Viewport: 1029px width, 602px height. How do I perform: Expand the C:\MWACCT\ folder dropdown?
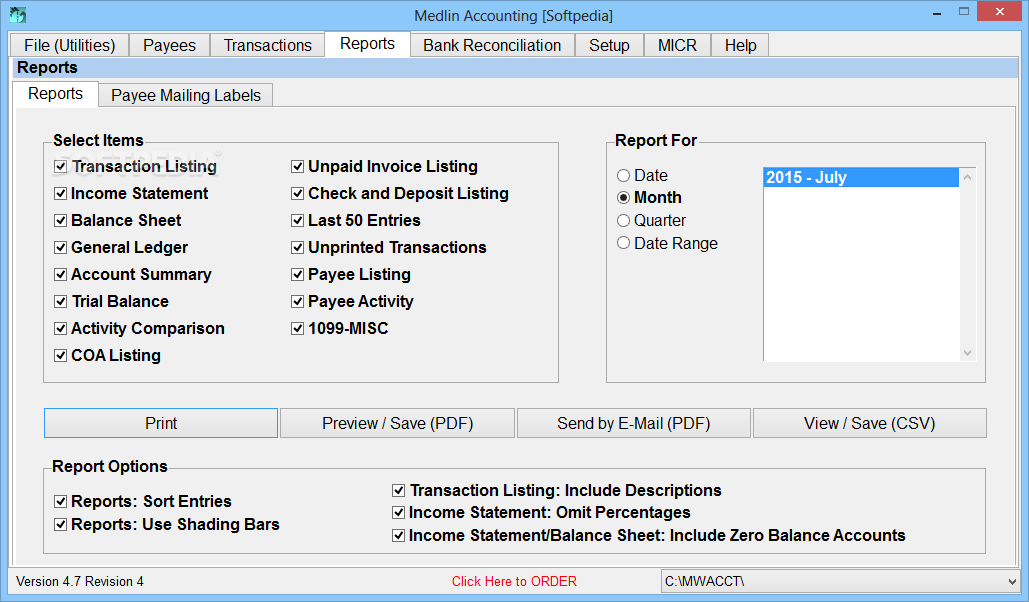(1011, 582)
